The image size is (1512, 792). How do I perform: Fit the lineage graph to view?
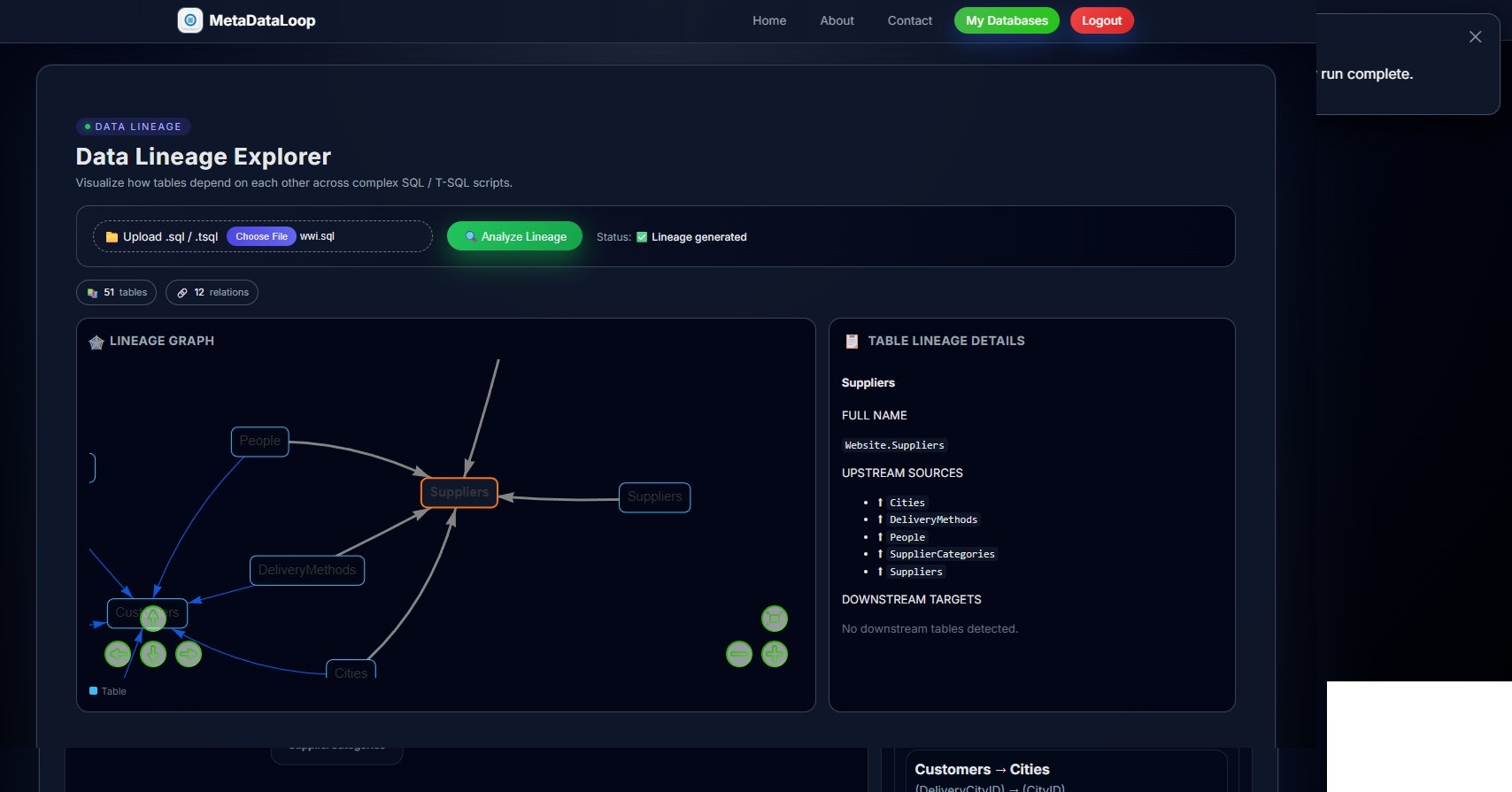(x=775, y=618)
